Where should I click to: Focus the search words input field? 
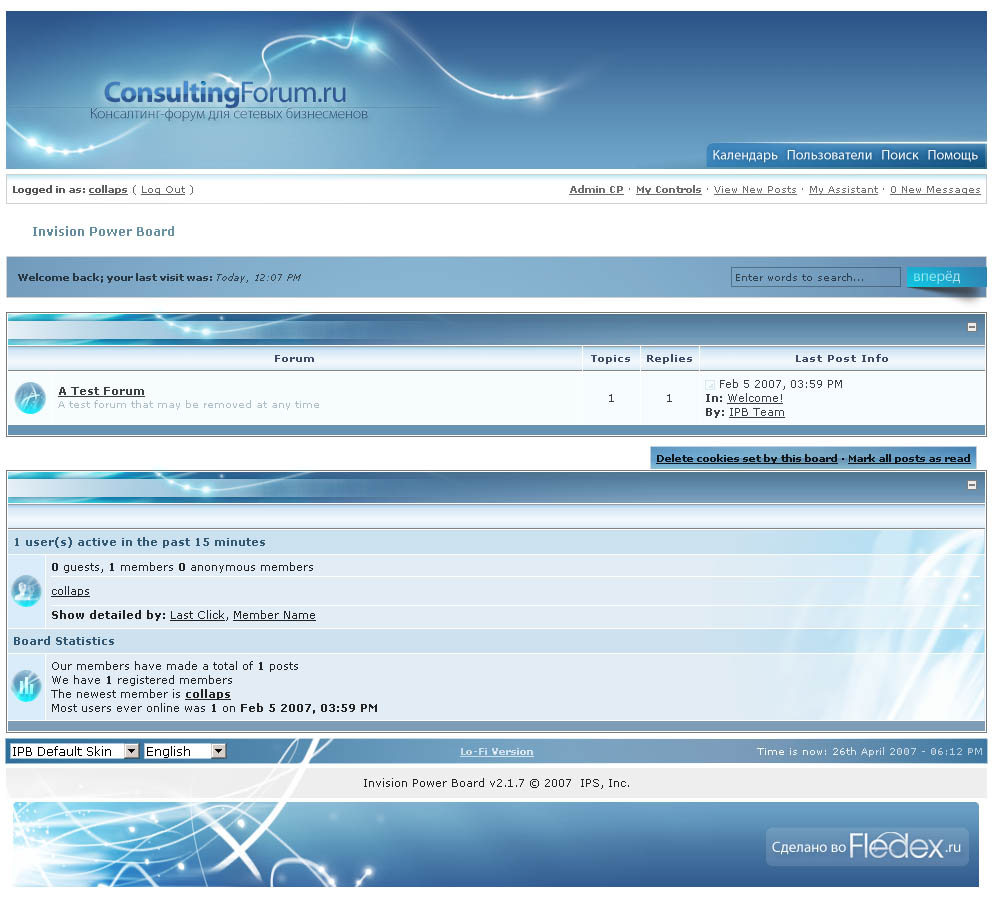pyautogui.click(x=815, y=277)
